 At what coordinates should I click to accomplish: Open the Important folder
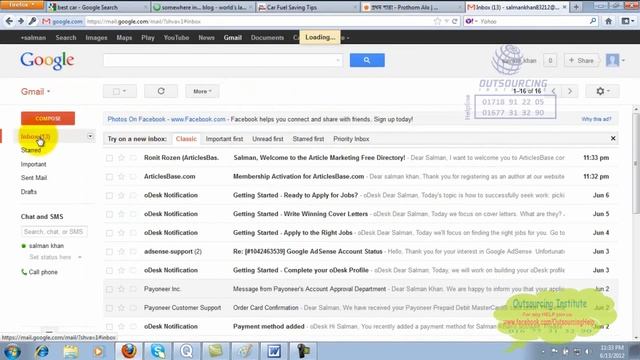point(33,164)
